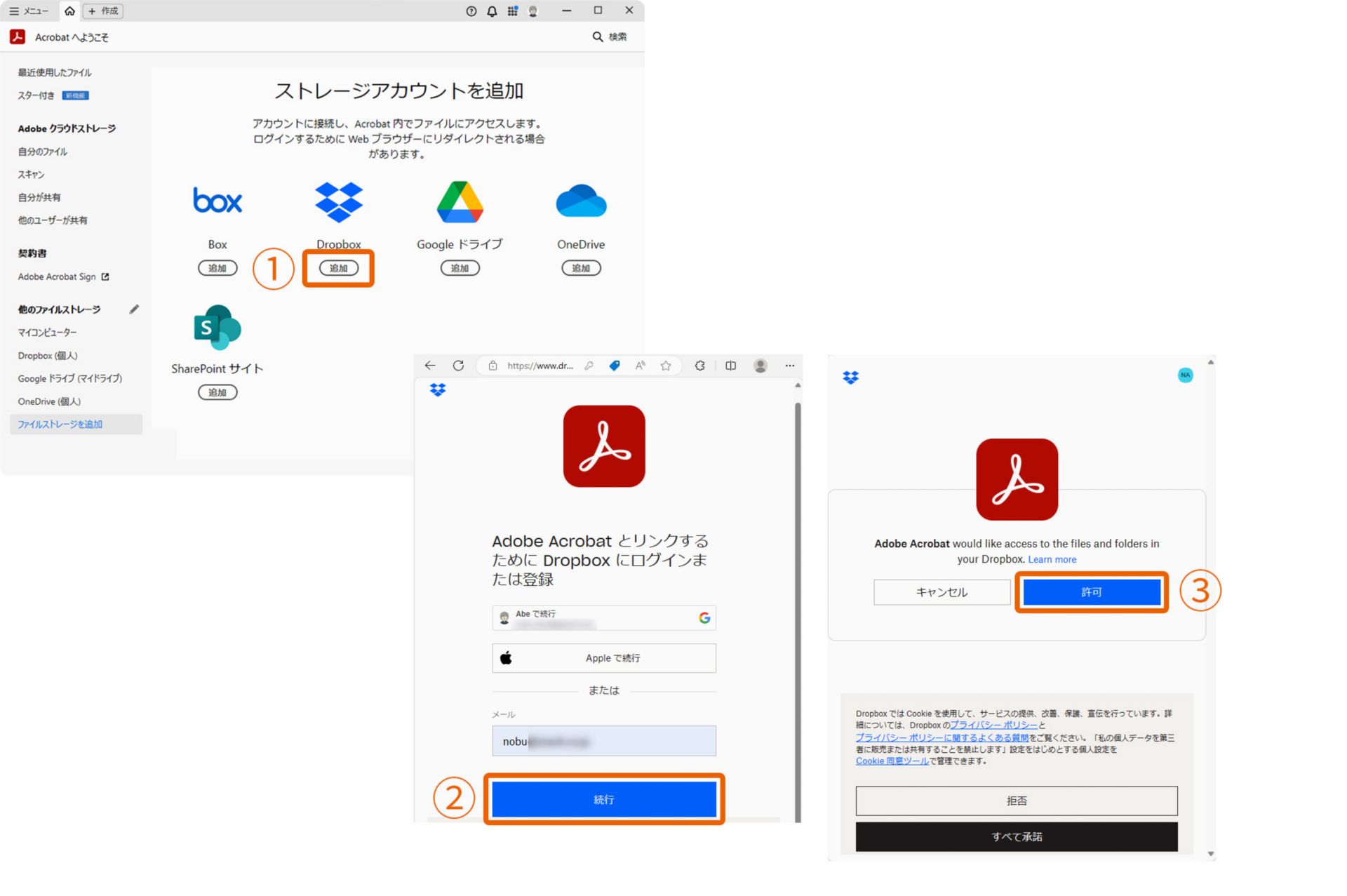The height and width of the screenshot is (896, 1347).
Task: Click the edit pencil beside 他のファイルストレージ
Action: (x=134, y=309)
